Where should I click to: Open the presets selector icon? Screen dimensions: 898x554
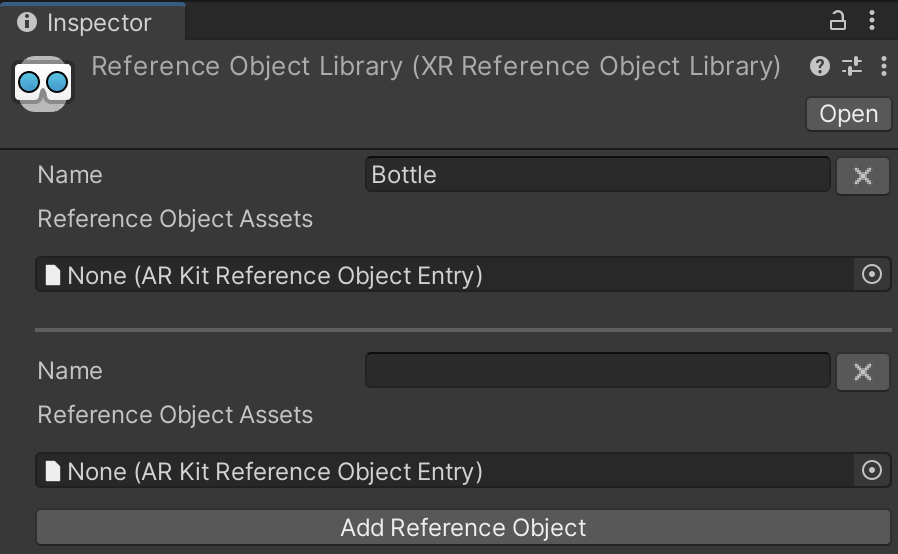tap(852, 67)
